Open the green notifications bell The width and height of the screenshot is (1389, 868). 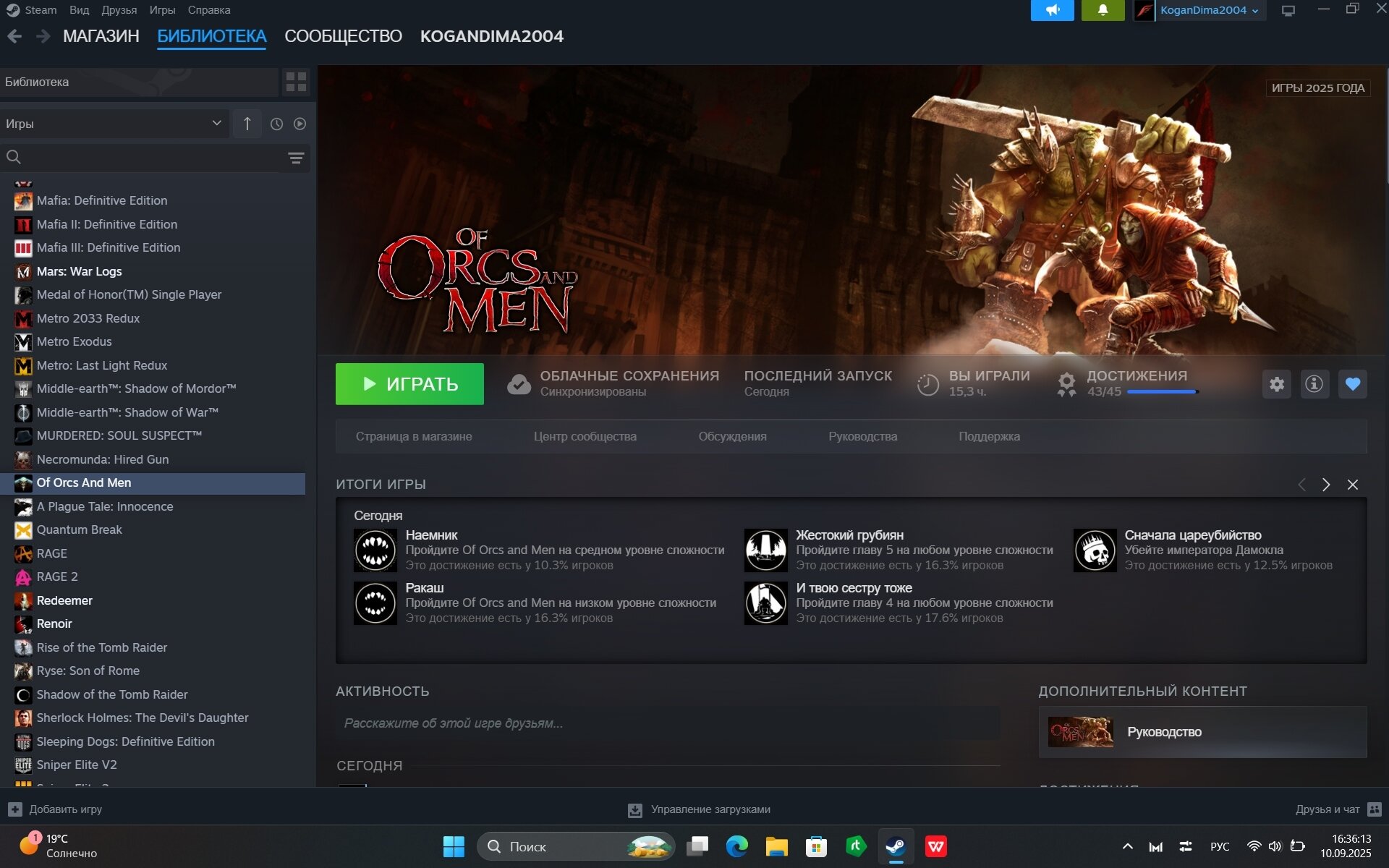click(x=1103, y=10)
